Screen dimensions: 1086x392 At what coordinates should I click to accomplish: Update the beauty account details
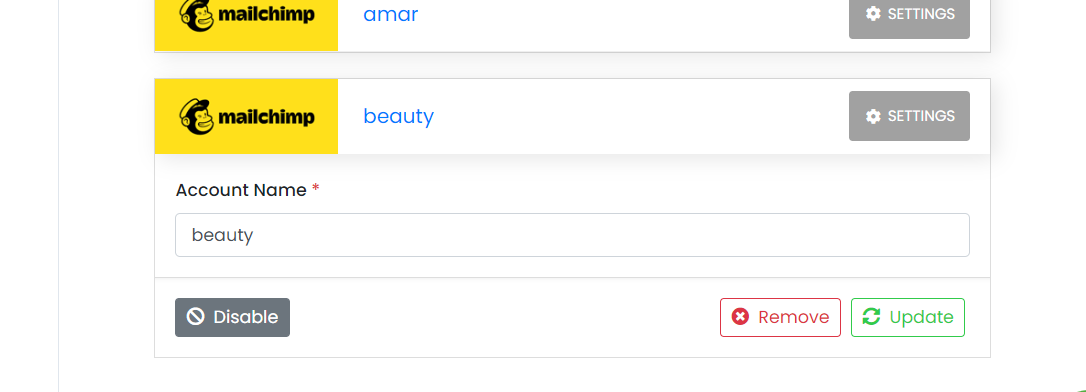907,317
